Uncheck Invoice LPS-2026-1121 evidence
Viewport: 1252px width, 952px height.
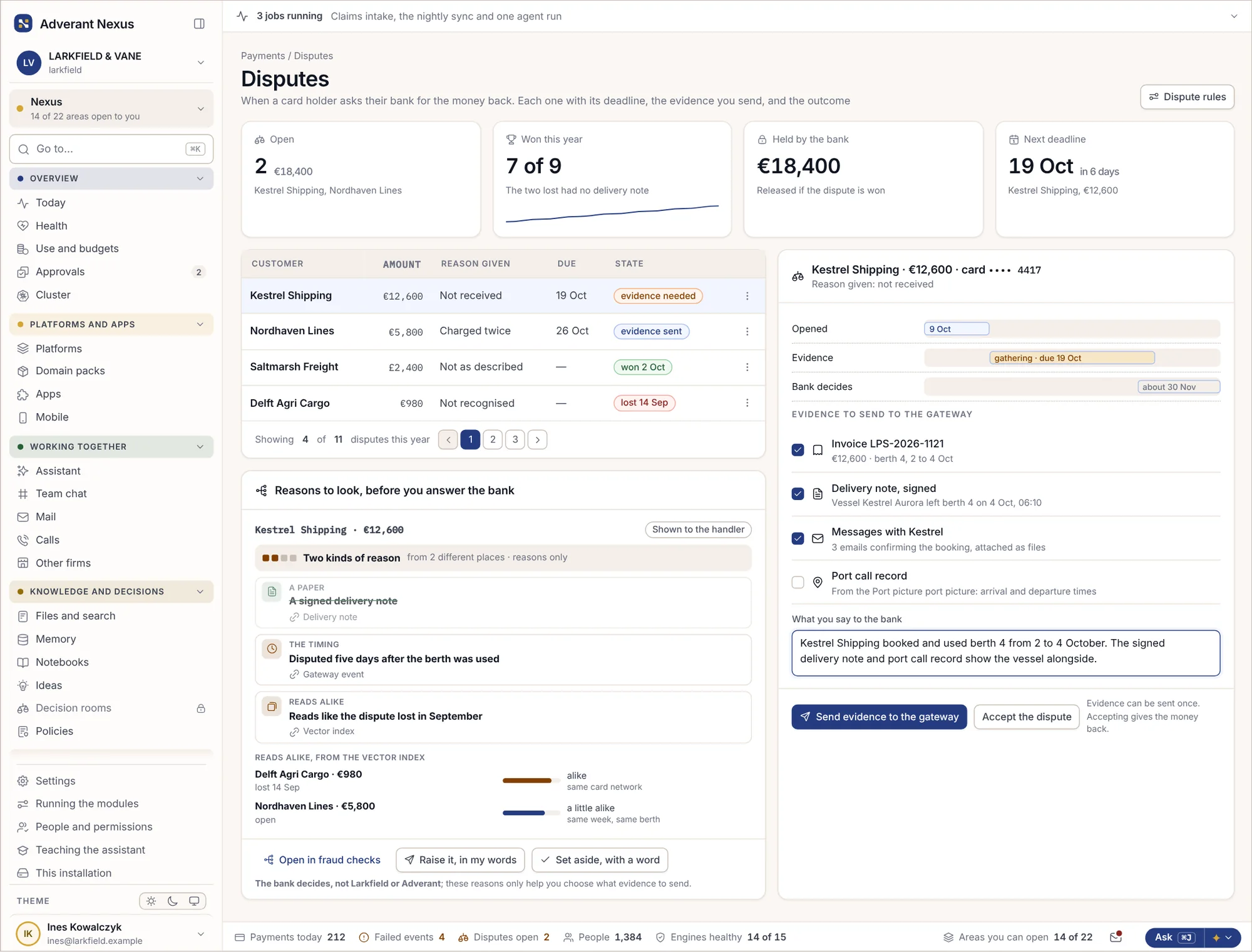coord(798,450)
